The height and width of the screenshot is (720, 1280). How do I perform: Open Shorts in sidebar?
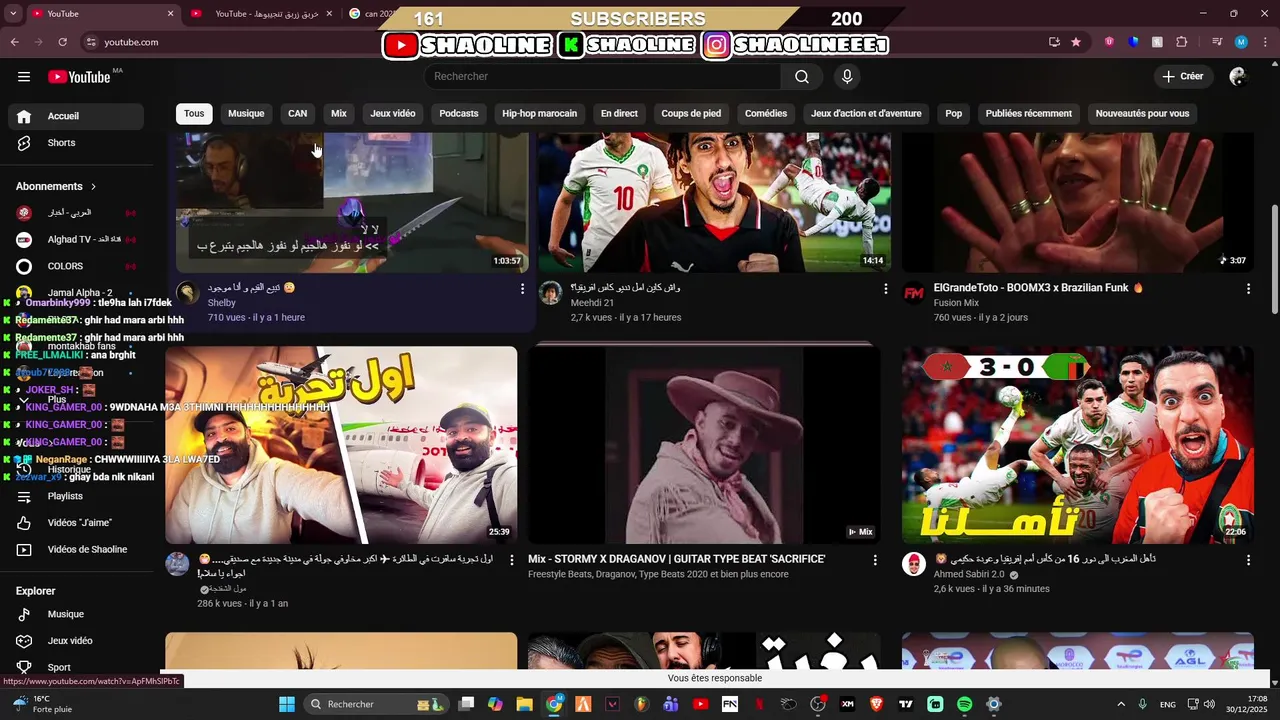76,143
